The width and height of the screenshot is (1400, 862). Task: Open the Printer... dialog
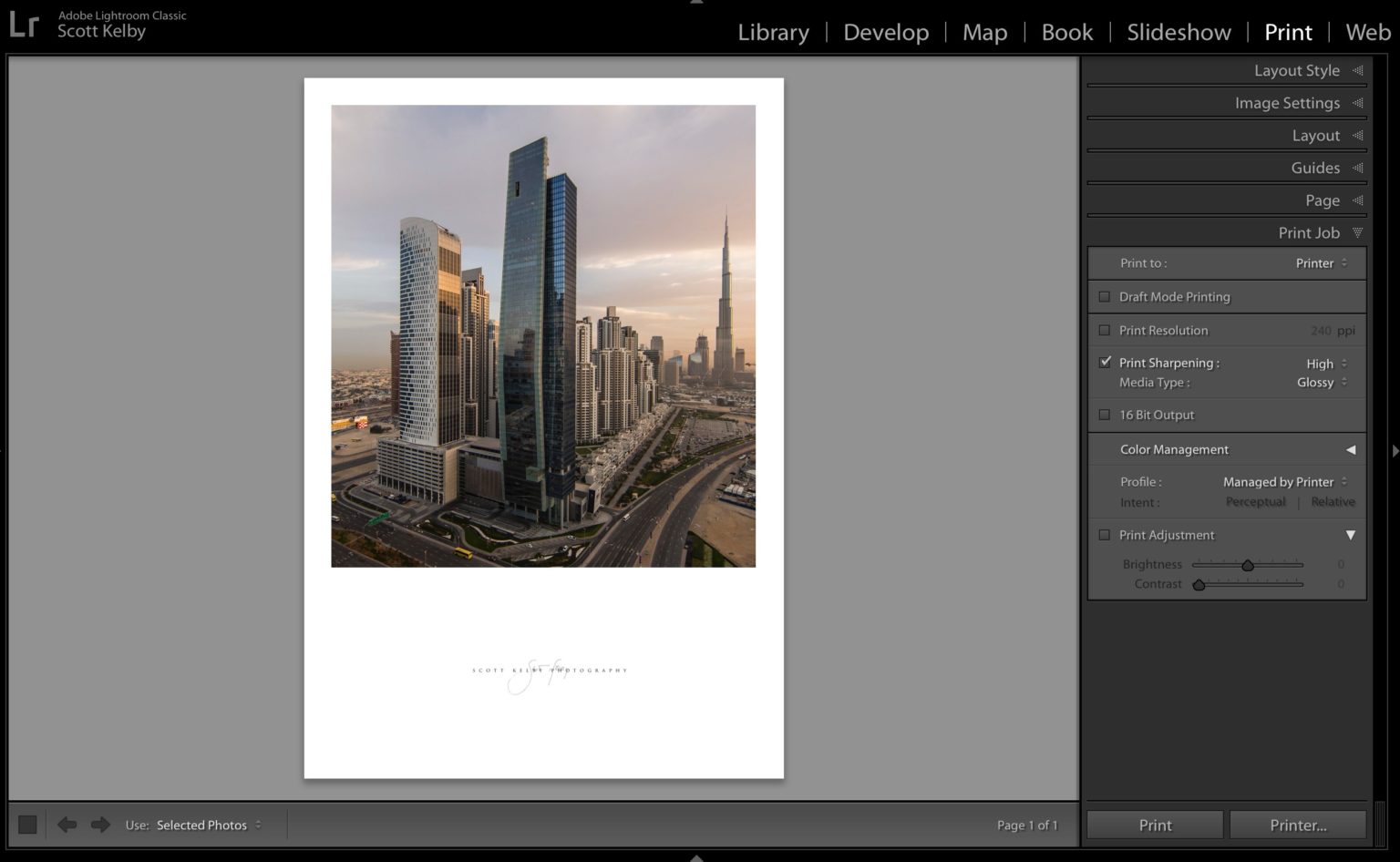[x=1296, y=825]
